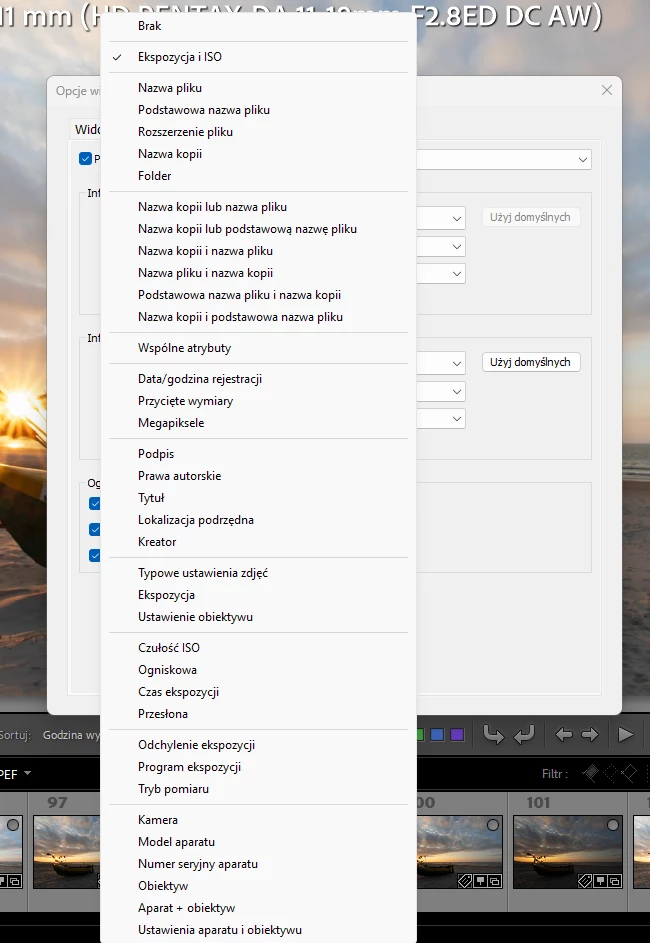
Task: Toggle the checkbox beside the Widok tab content
Action: pos(85,159)
